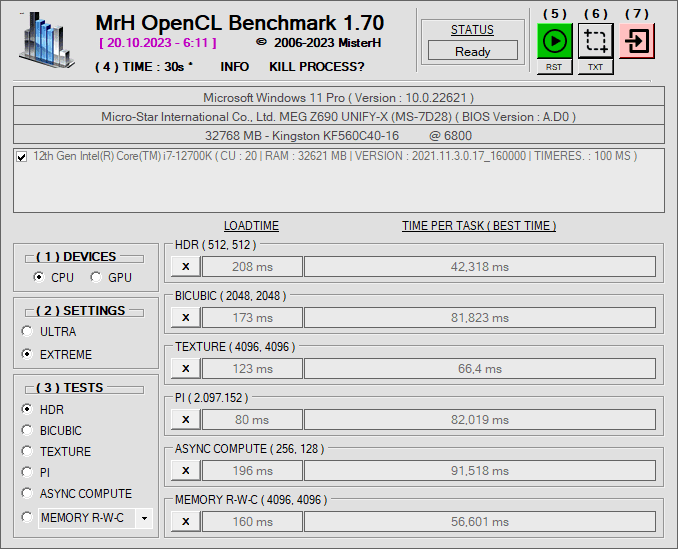Click the STATUS heading

[472, 30]
